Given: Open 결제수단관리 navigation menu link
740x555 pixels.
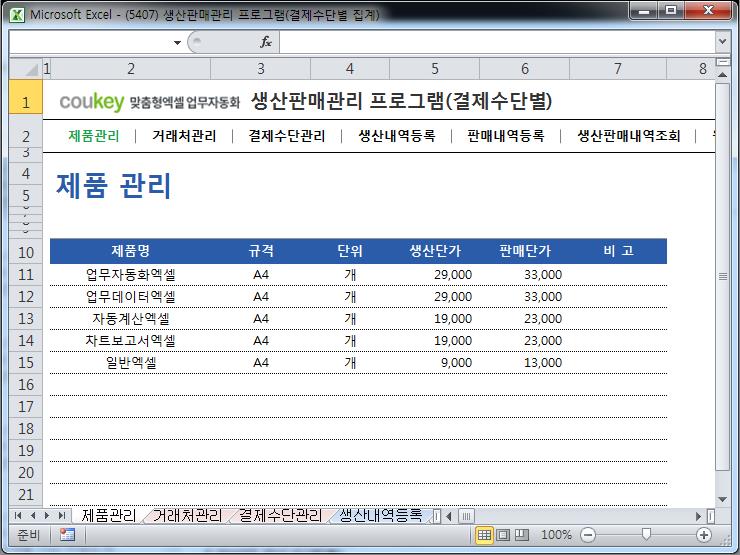Looking at the screenshot, I should click(287, 136).
